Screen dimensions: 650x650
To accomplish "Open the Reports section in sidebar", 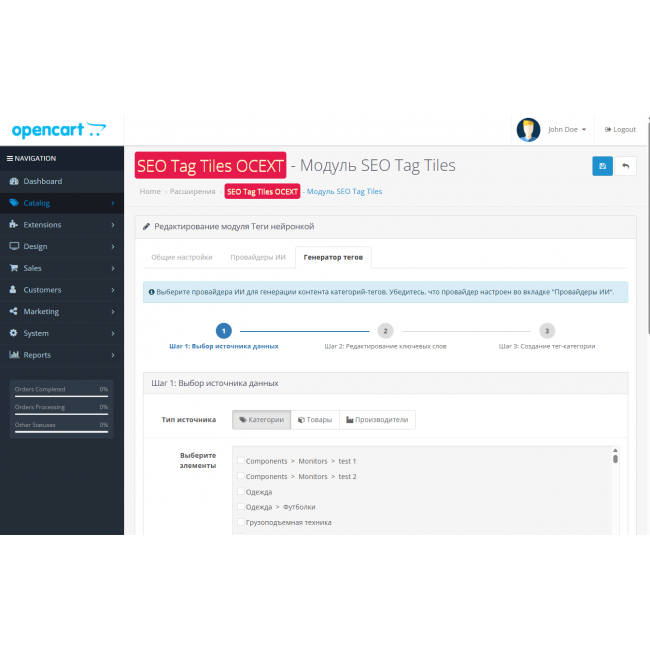I will (37, 355).
